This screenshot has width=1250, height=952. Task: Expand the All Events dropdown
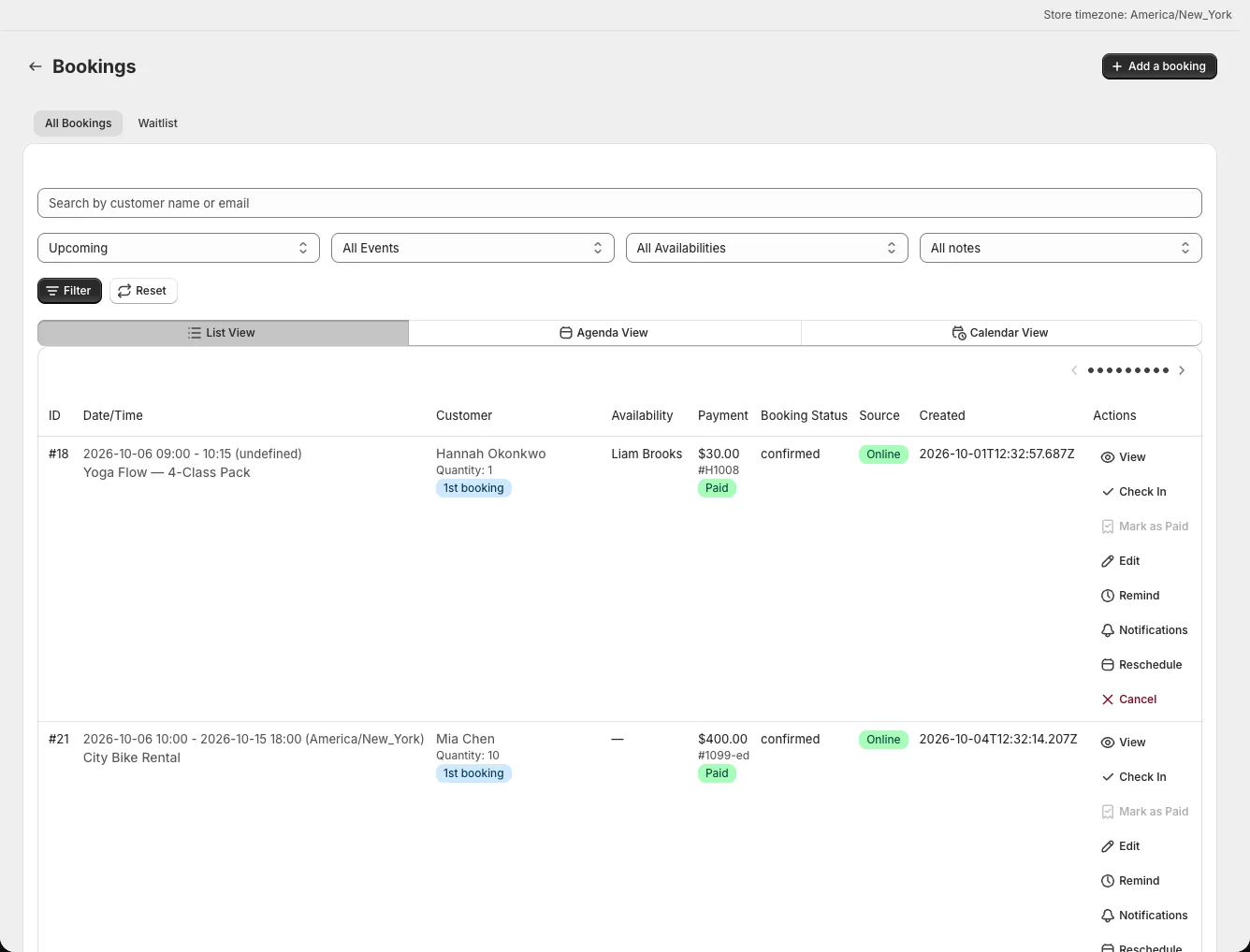[x=472, y=248]
